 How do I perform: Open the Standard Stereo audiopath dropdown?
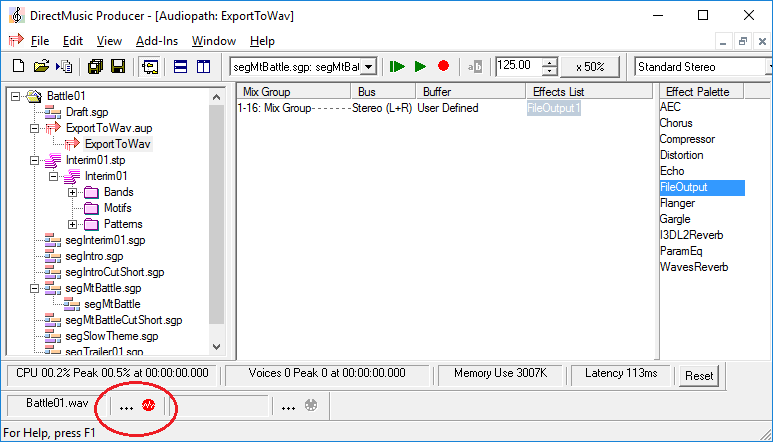coord(770,67)
